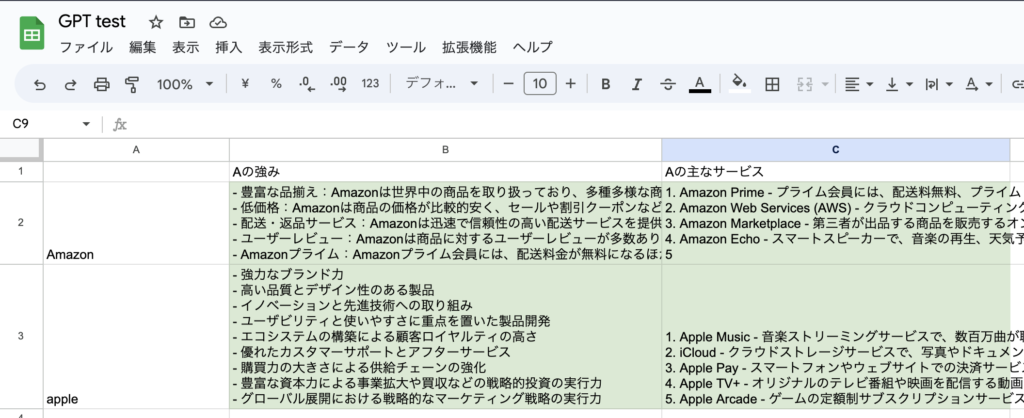Viewport: 1024px width, 418px height.
Task: Open the ツール menu
Action: coord(406,47)
